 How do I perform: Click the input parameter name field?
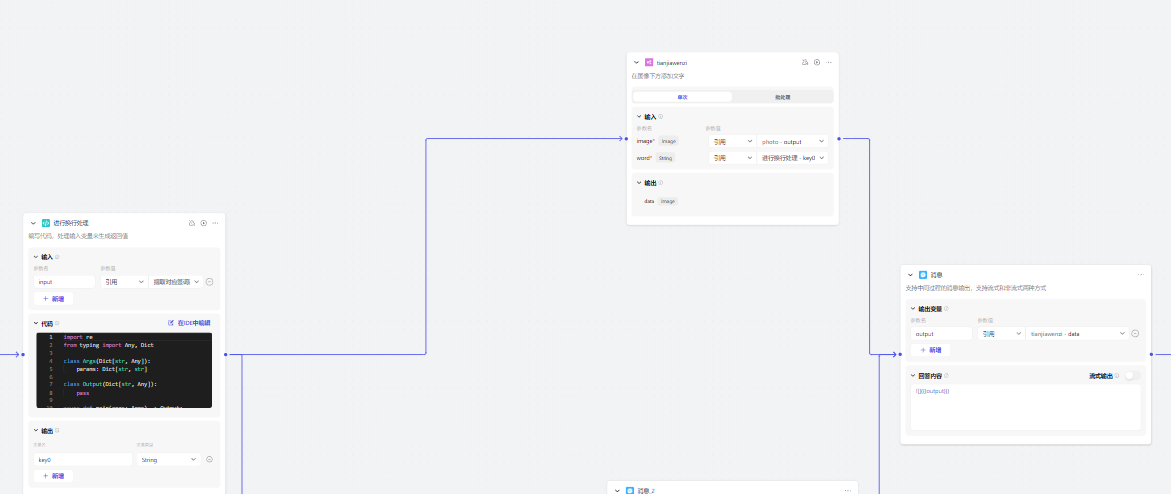(x=64, y=282)
